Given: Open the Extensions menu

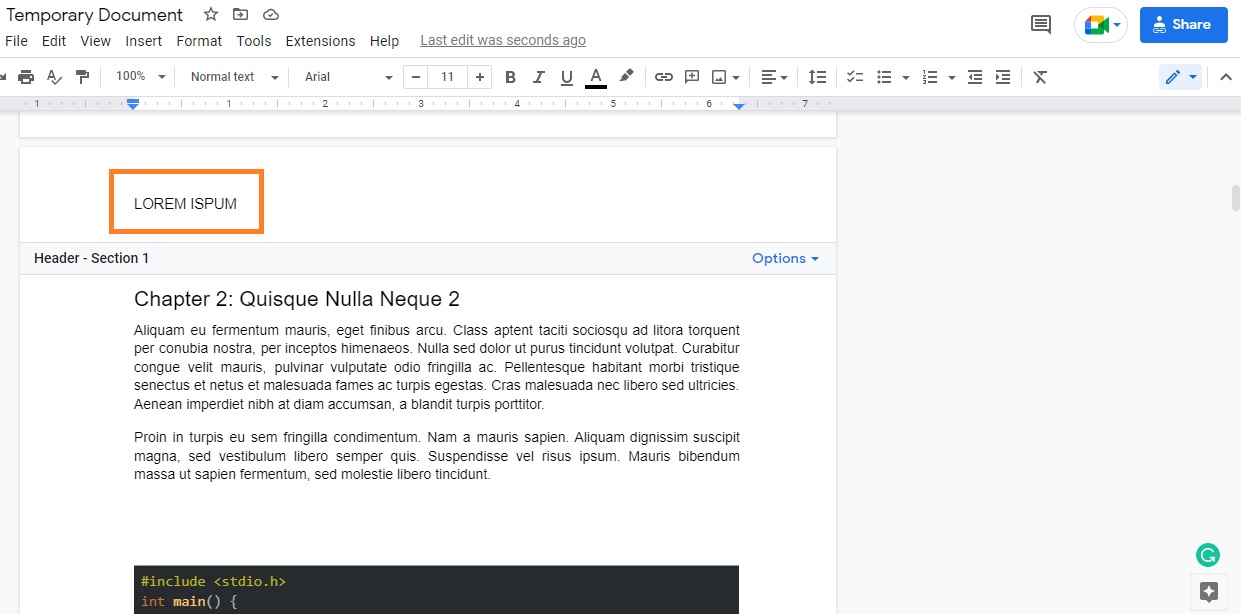Looking at the screenshot, I should pyautogui.click(x=320, y=41).
